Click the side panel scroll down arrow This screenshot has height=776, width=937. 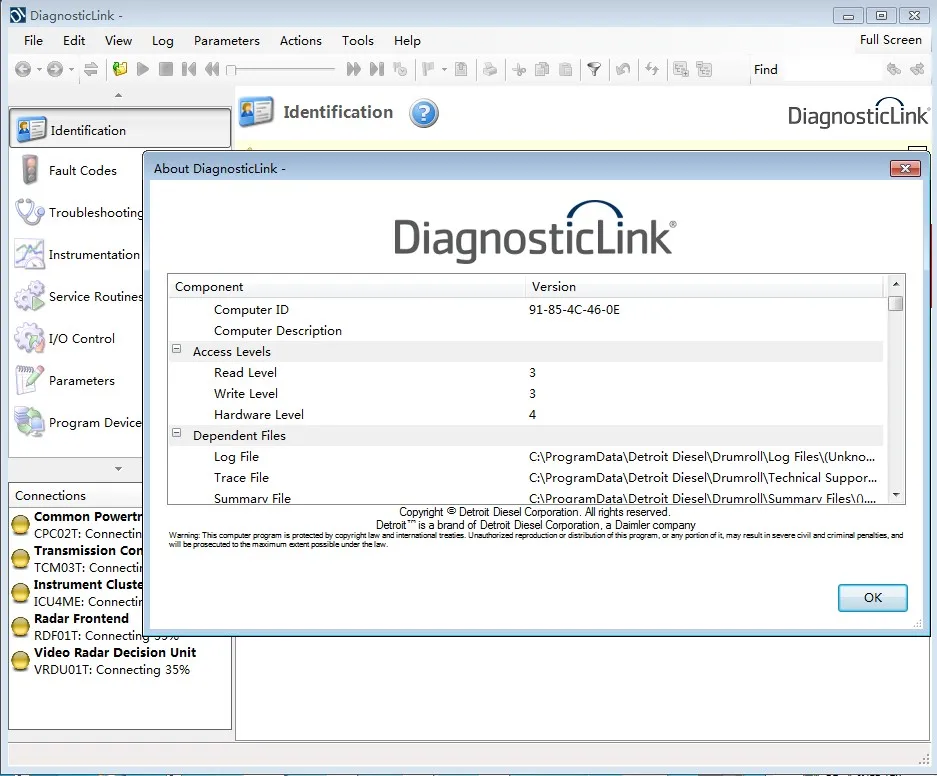click(x=118, y=469)
